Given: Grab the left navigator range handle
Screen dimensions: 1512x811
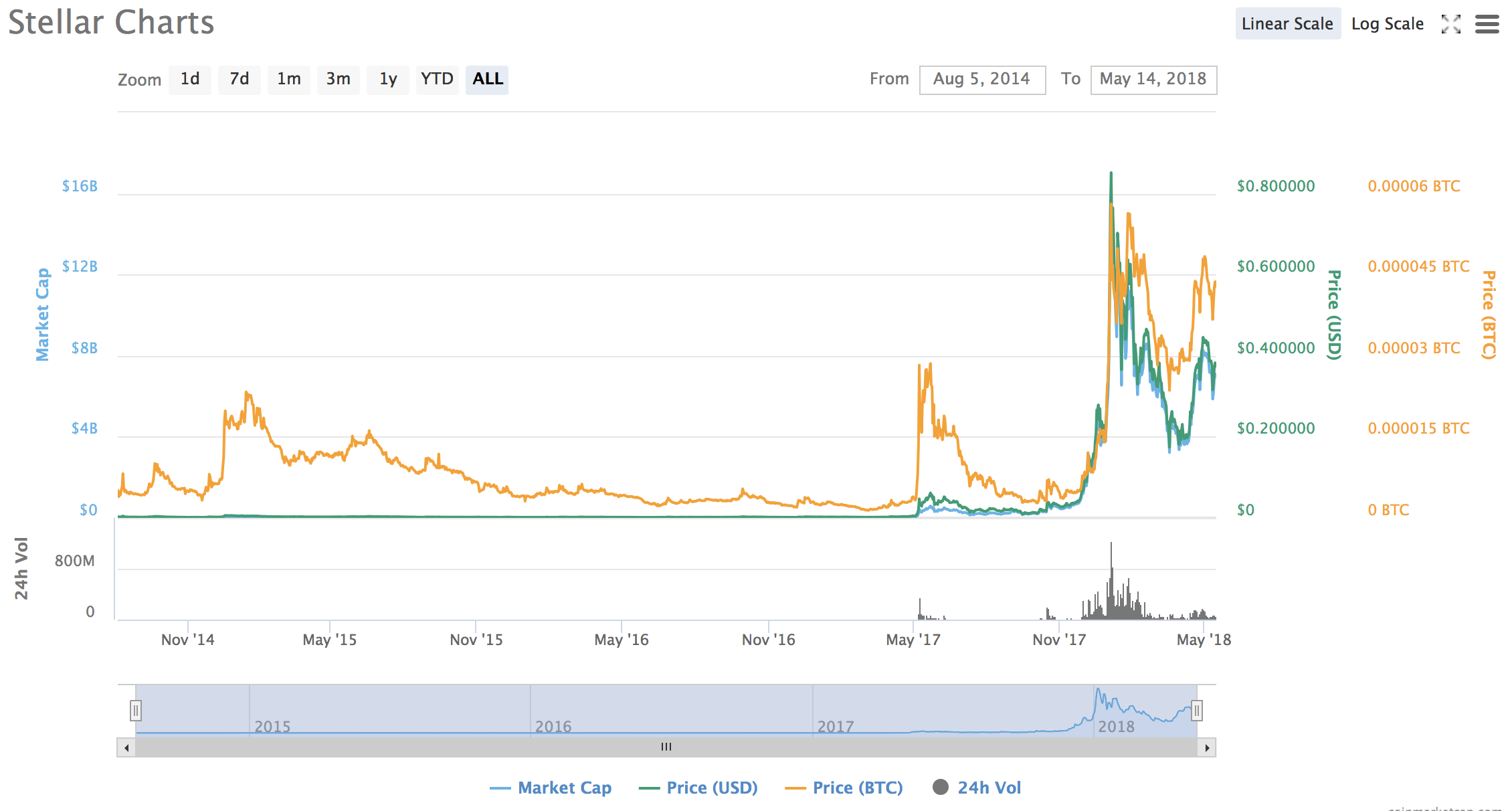Looking at the screenshot, I should coord(136,710).
